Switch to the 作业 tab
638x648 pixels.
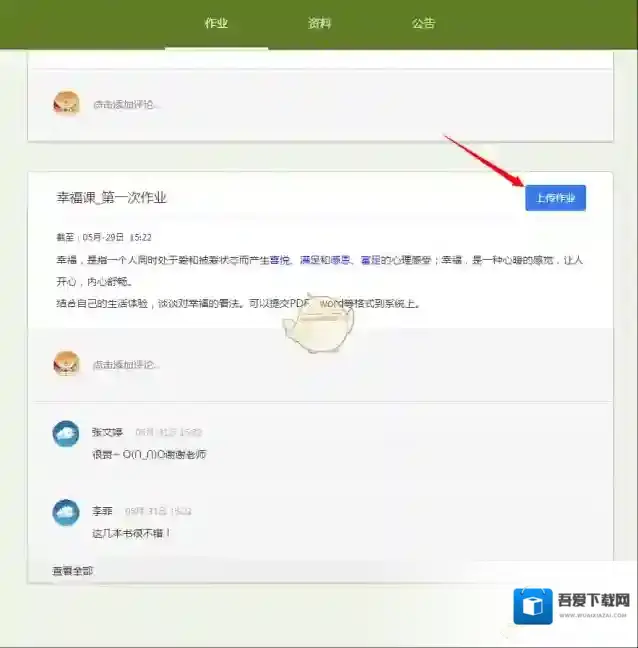pos(216,23)
